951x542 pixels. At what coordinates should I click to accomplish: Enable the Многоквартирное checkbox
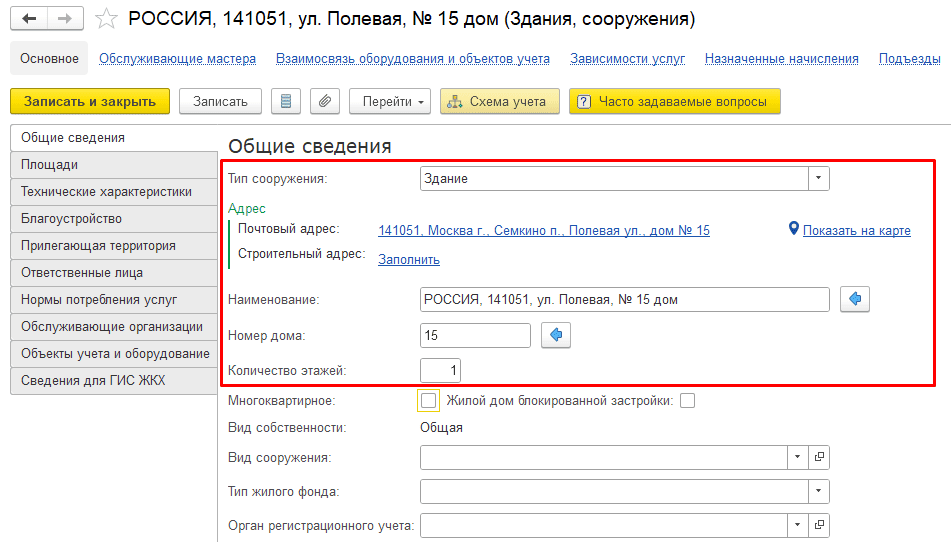click(x=429, y=401)
